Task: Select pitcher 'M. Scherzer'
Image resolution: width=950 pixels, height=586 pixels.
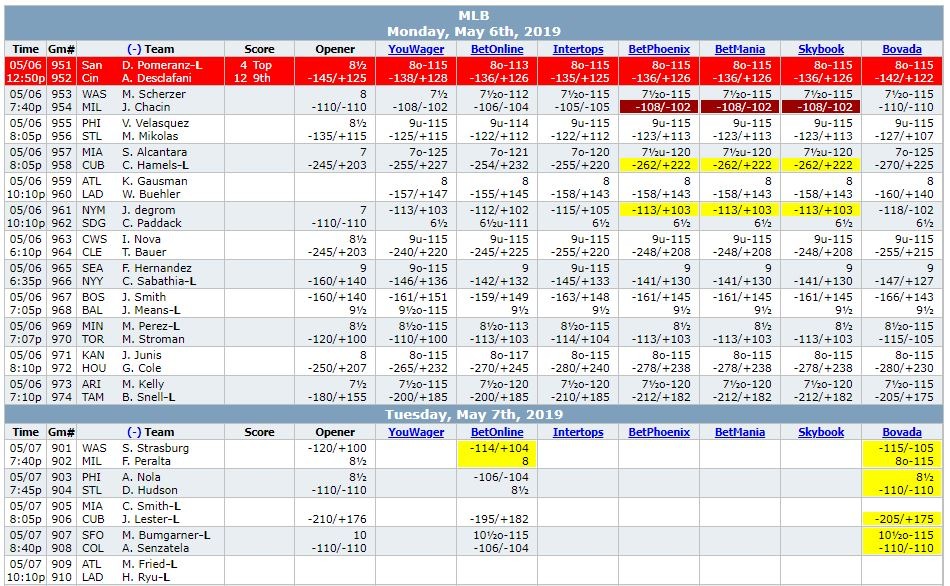Action: 153,94
